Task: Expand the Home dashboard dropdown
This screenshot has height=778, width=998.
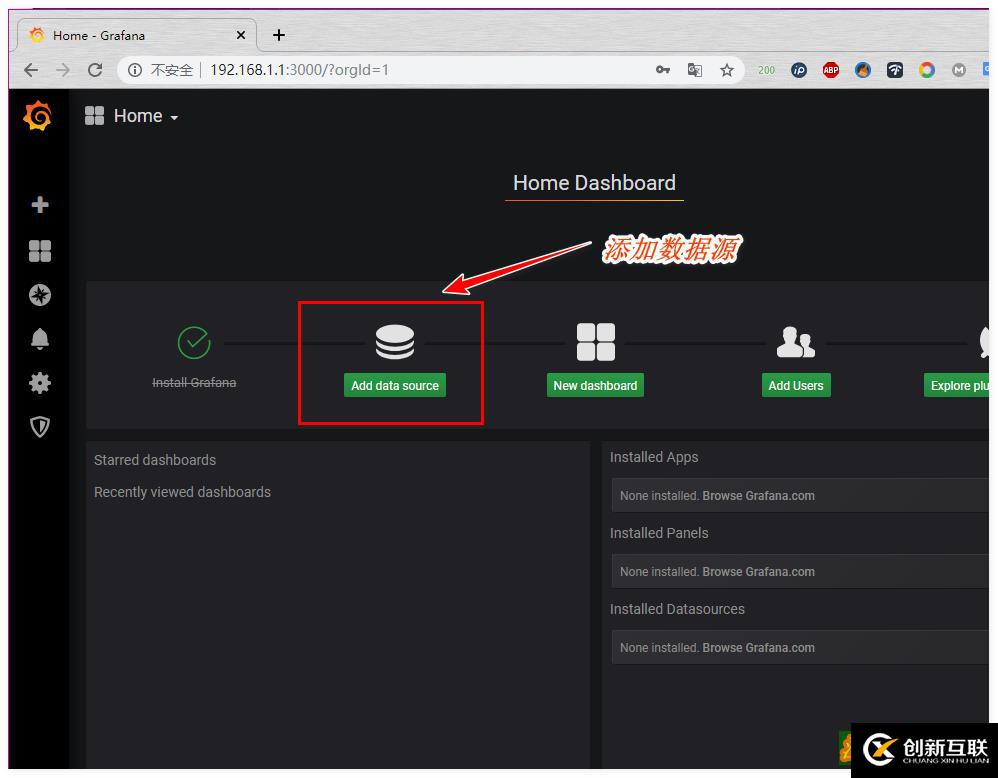Action: [x=146, y=116]
